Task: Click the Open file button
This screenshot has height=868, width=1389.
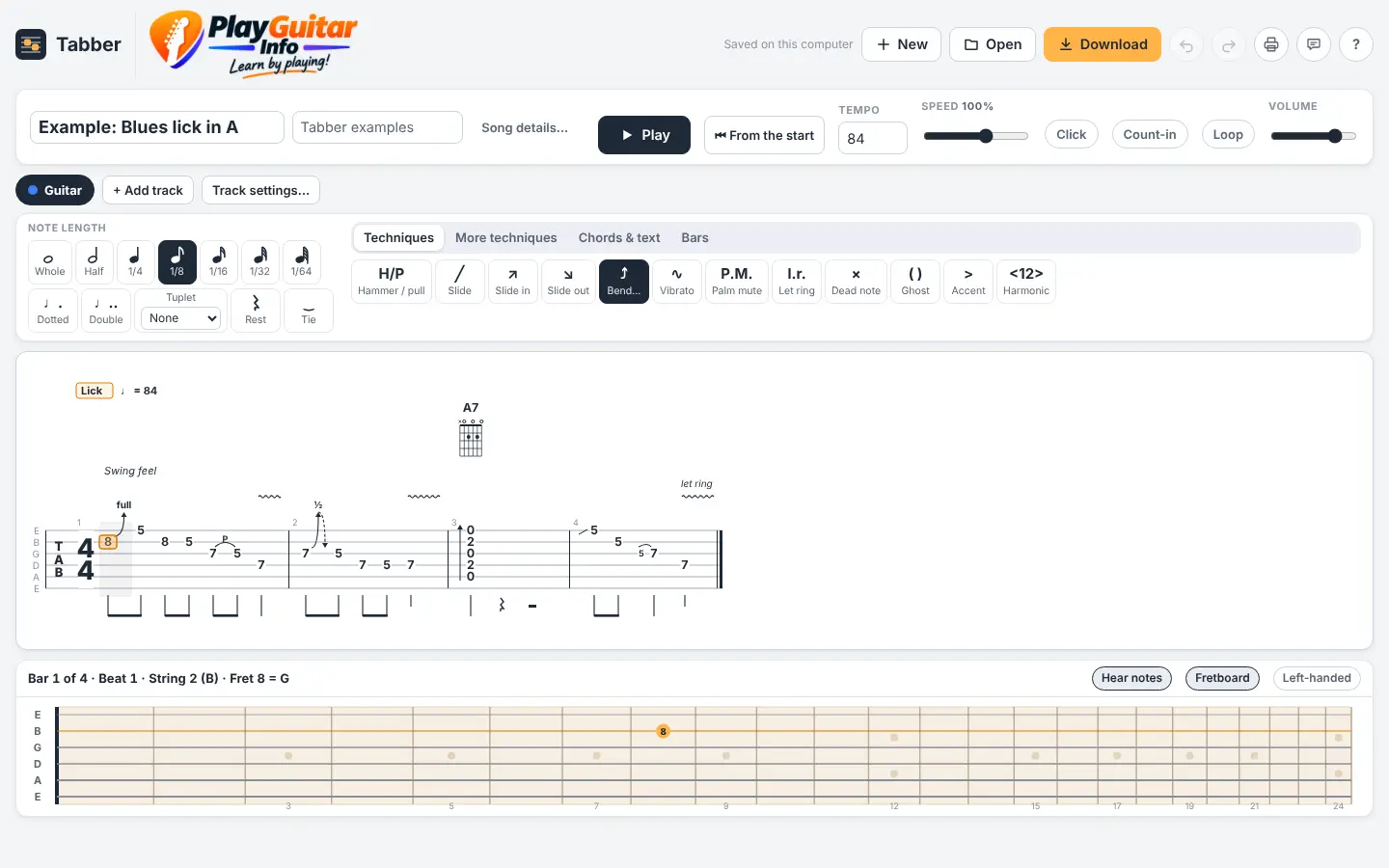Action: (x=993, y=44)
